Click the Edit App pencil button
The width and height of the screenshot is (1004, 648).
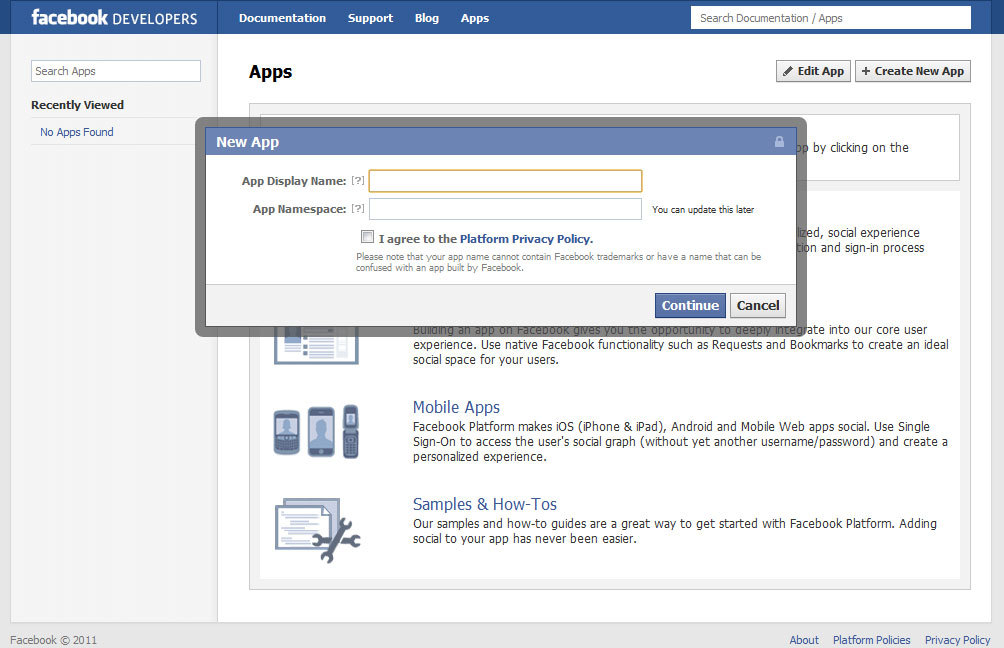813,71
